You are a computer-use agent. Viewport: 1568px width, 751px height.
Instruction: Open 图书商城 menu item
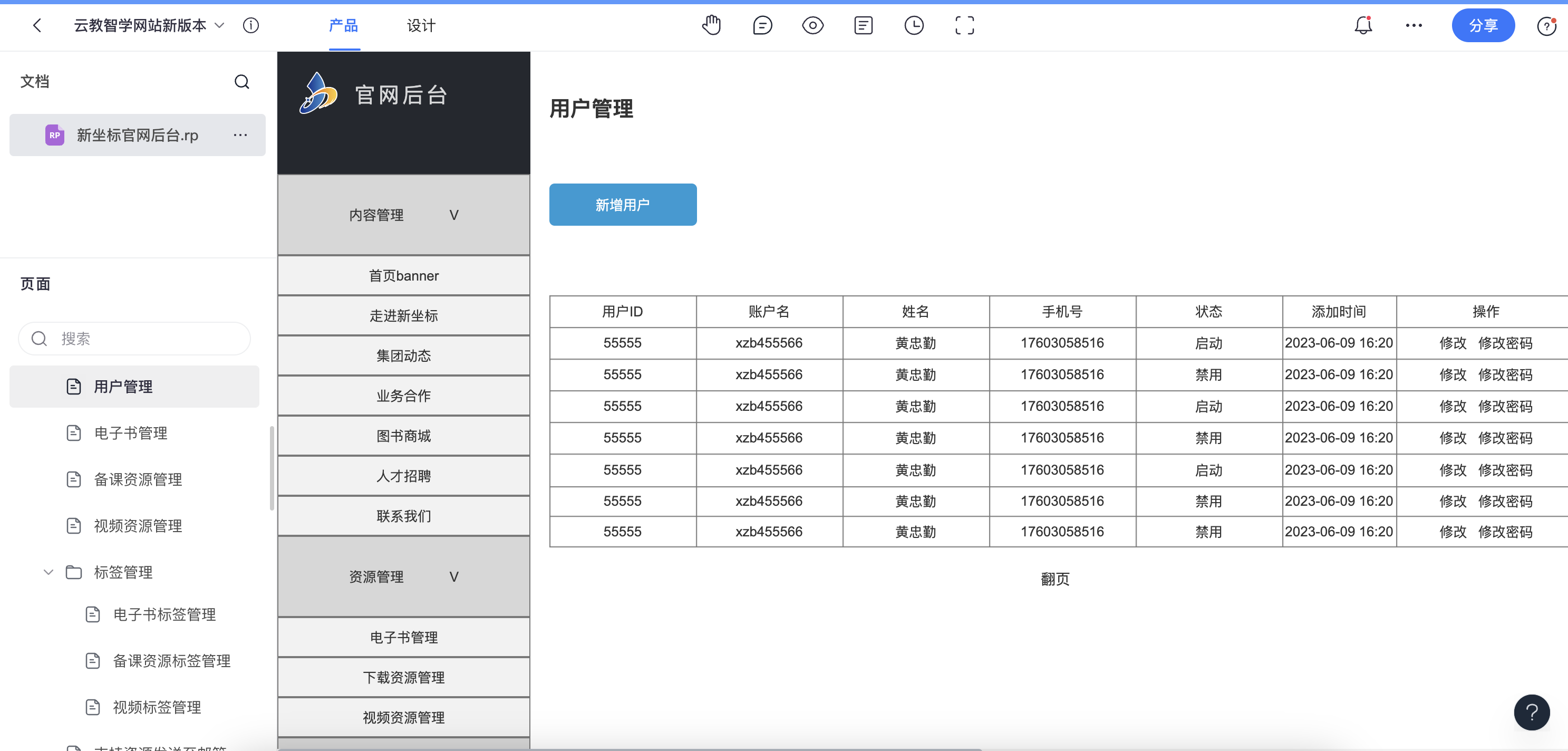403,436
